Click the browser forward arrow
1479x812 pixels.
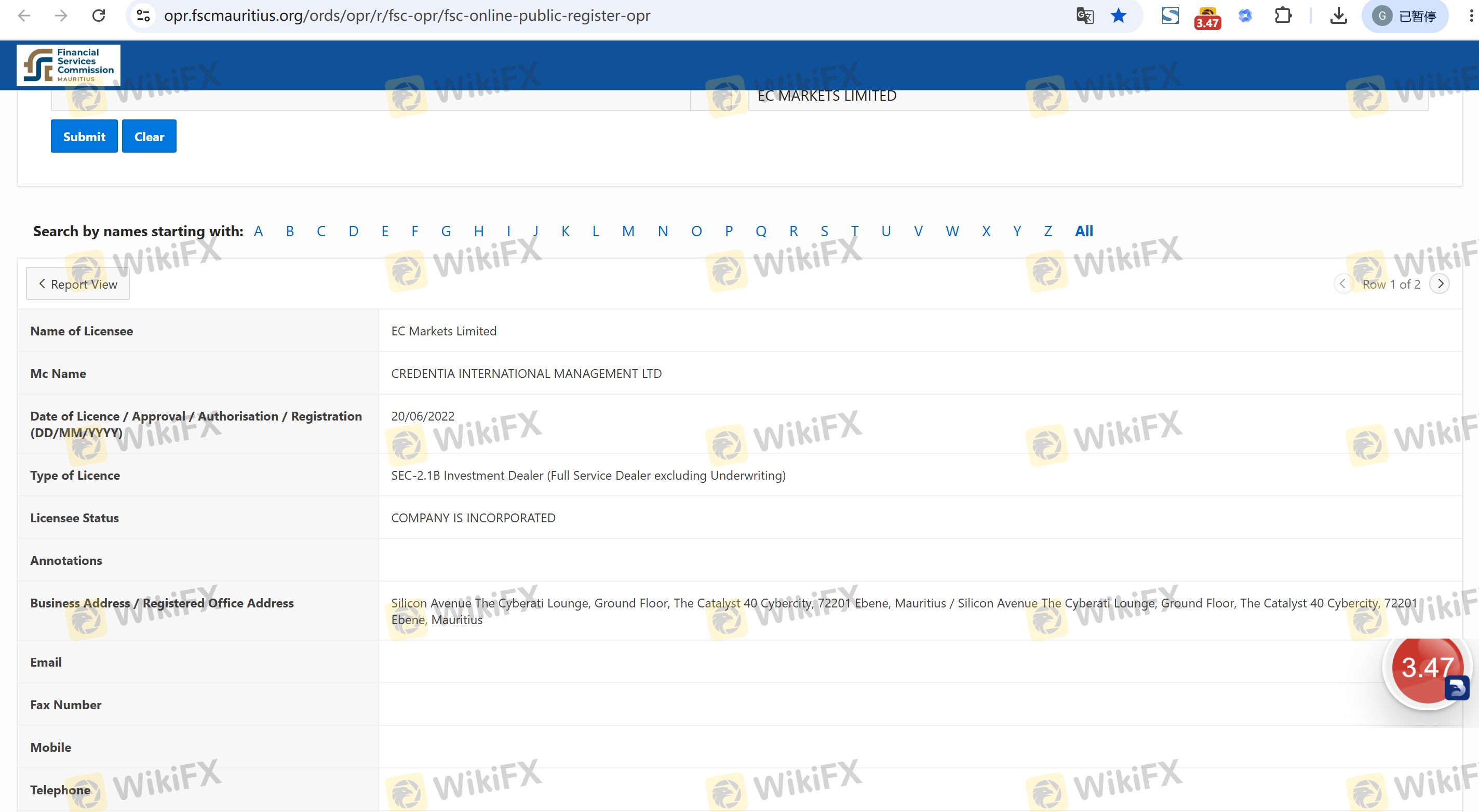61,16
